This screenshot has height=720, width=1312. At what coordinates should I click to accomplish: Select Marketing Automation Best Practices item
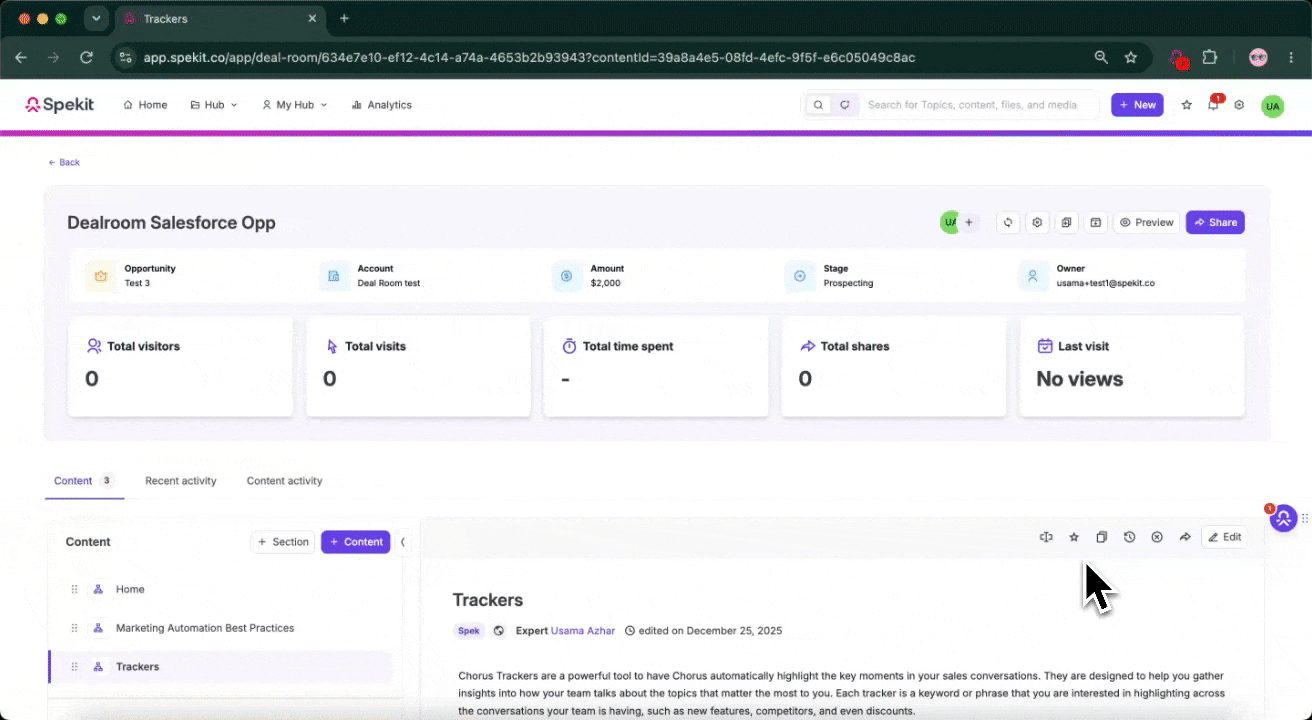point(220,628)
